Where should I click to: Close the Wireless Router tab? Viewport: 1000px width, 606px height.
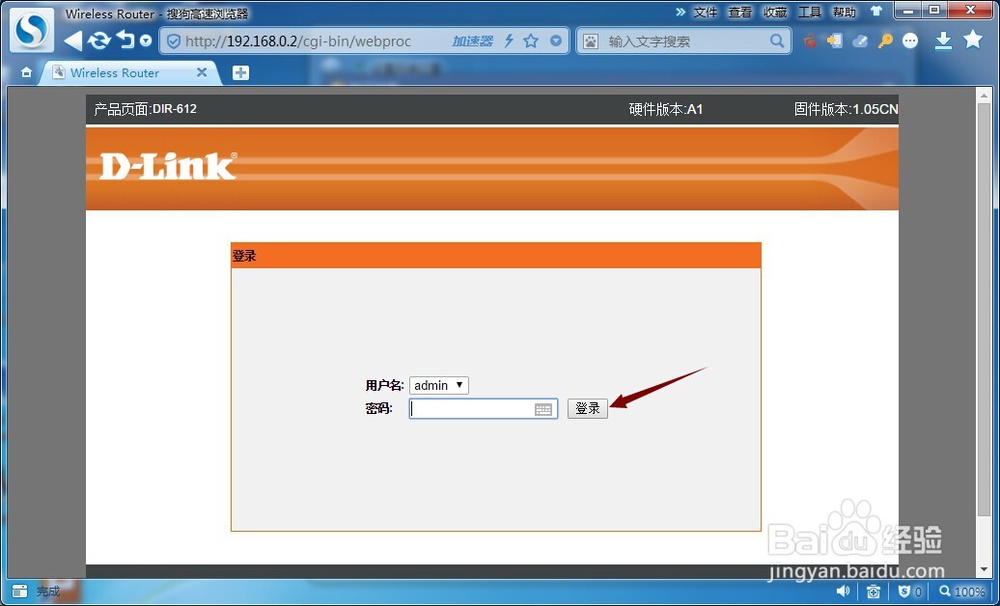click(202, 72)
